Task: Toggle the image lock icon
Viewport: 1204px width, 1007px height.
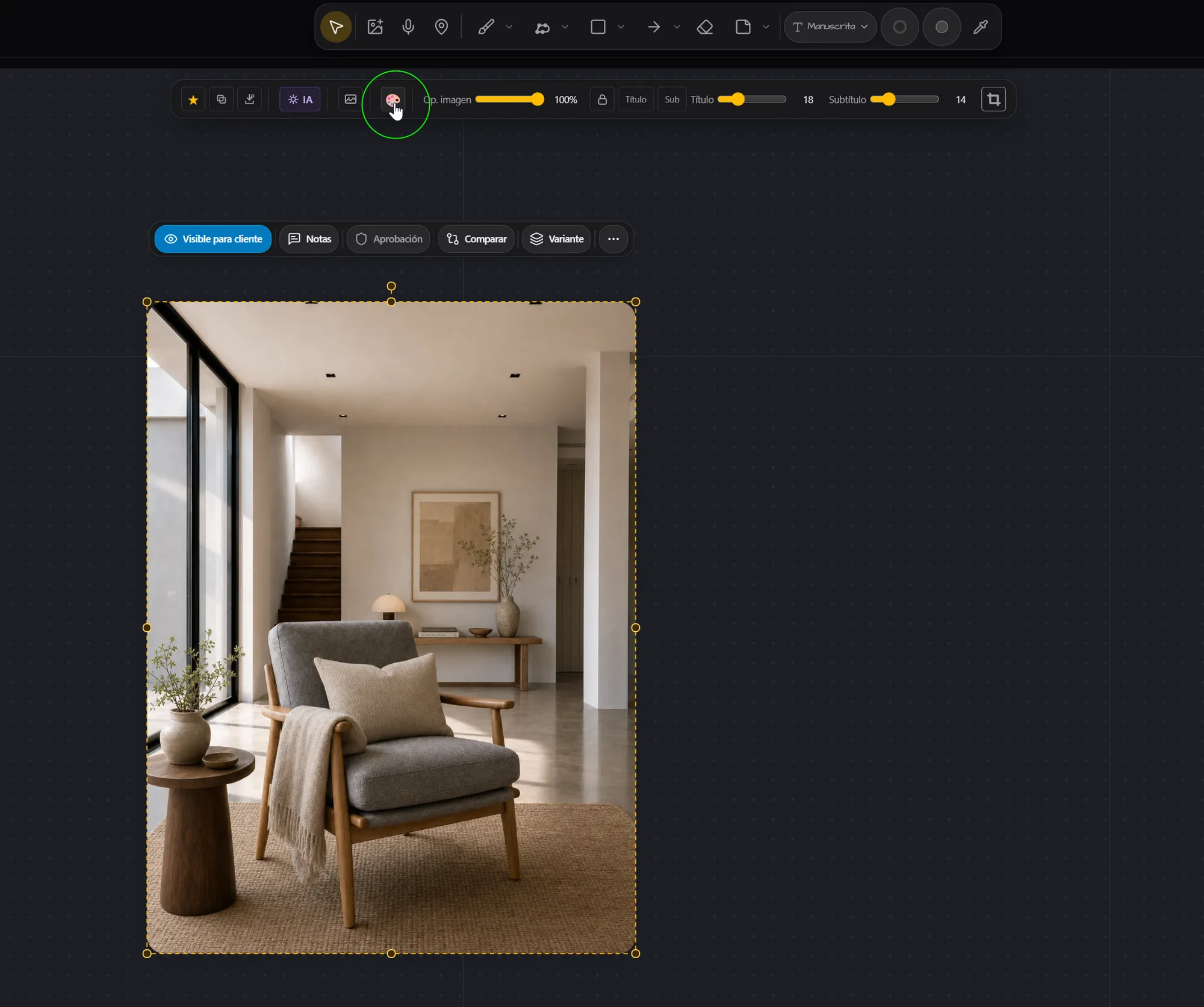Action: coord(602,99)
